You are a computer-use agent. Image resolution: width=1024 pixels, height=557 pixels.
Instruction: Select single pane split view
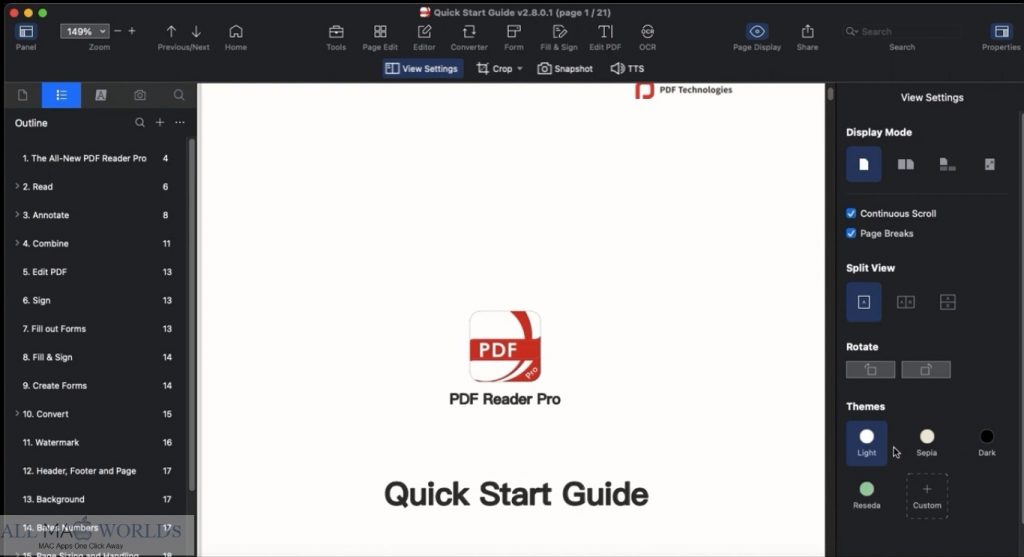click(x=863, y=302)
